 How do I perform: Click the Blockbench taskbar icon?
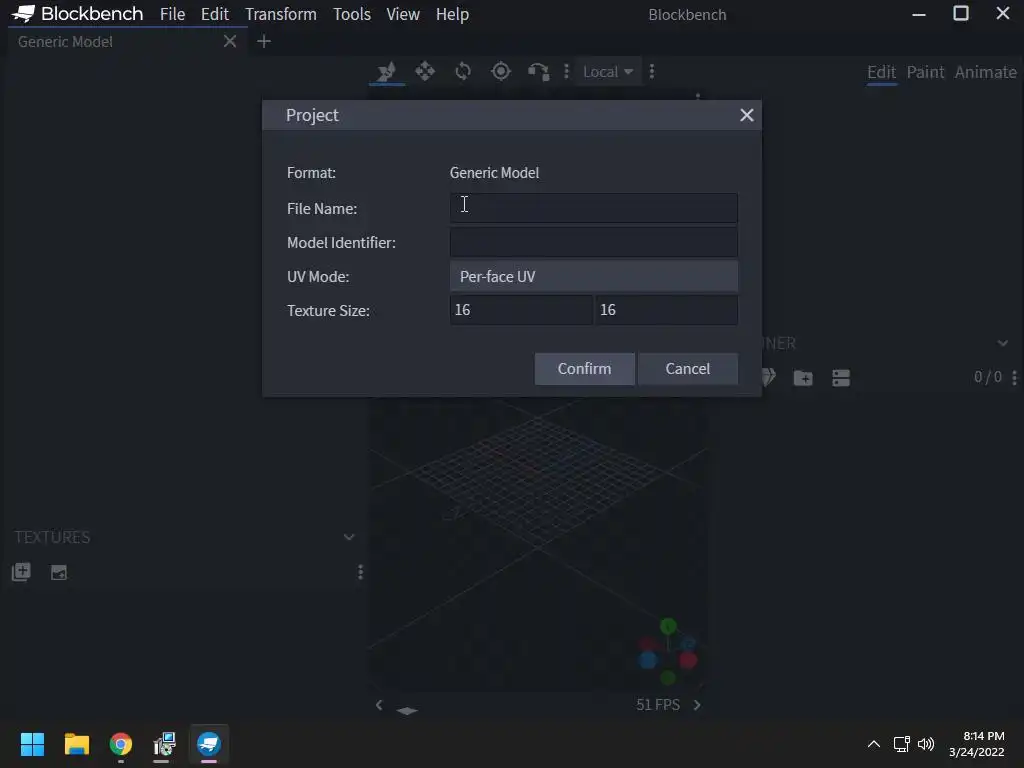tap(209, 744)
